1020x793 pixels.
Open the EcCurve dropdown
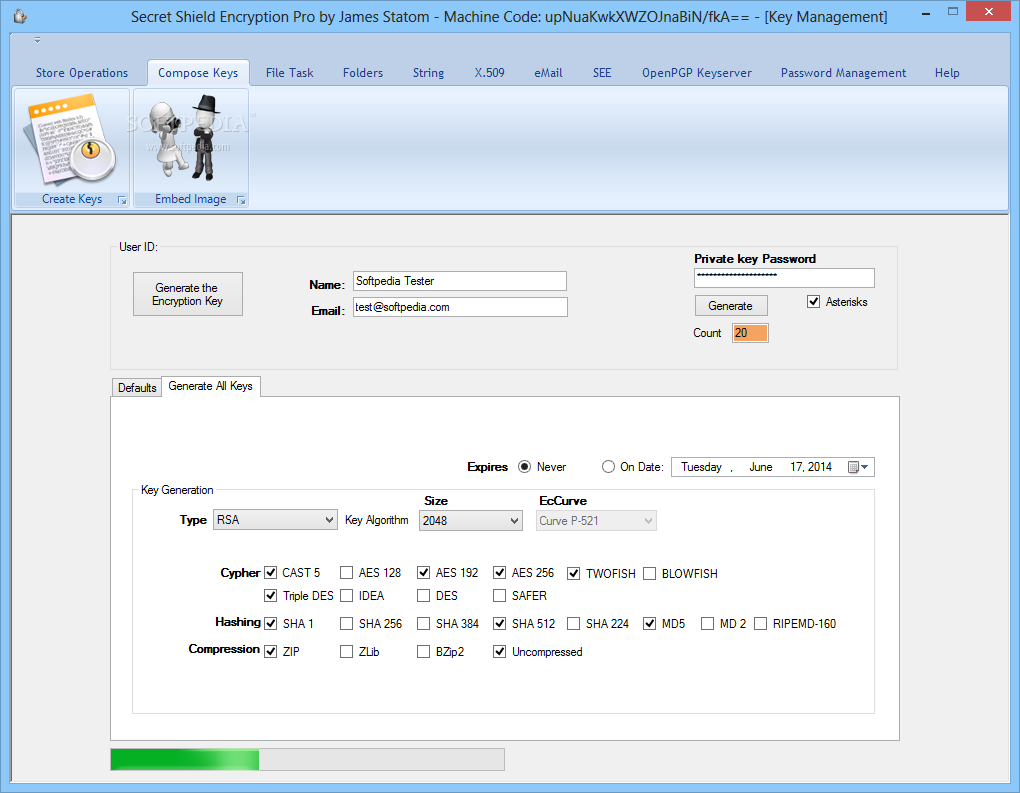(596, 520)
